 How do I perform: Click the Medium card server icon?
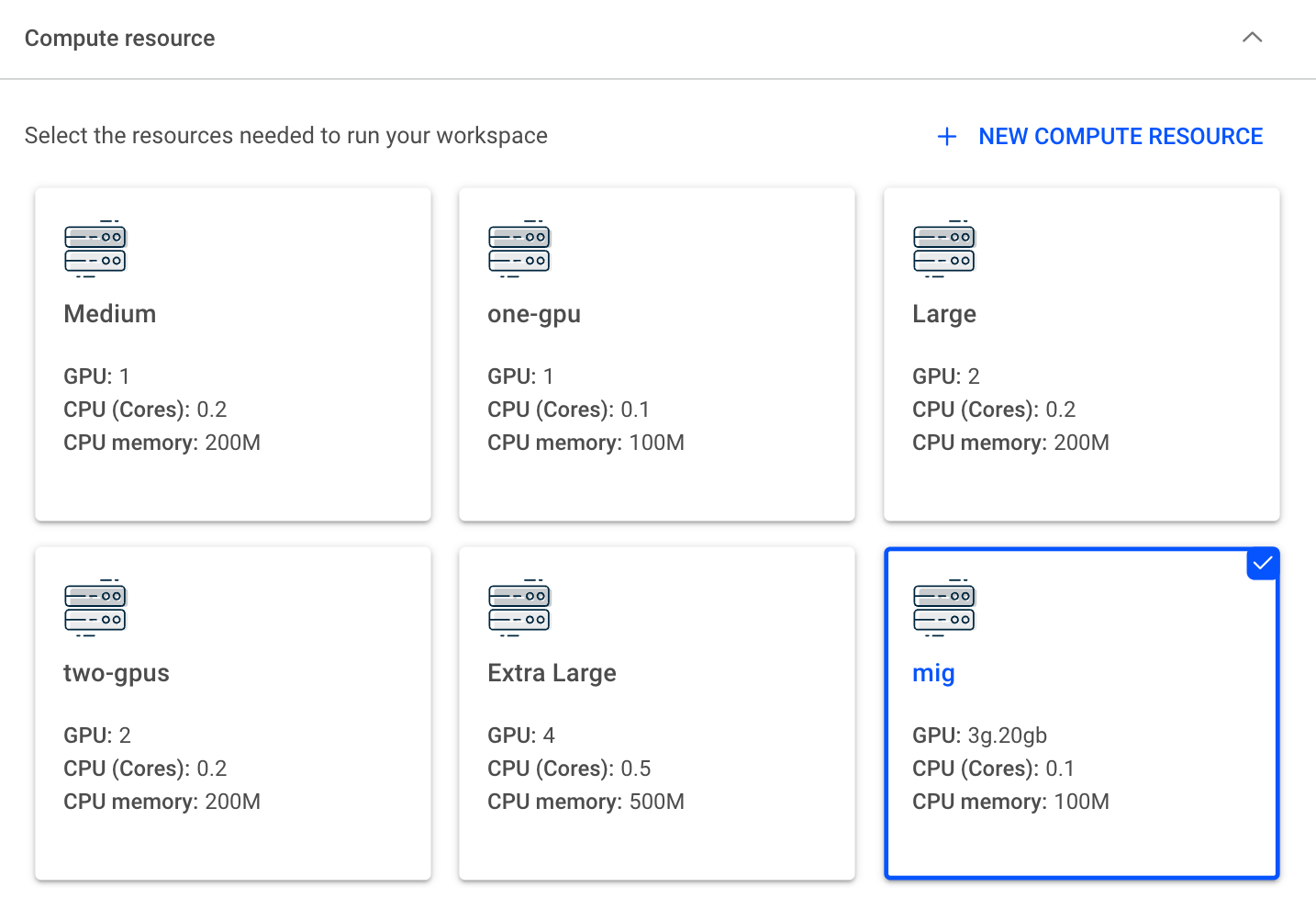click(x=95, y=249)
